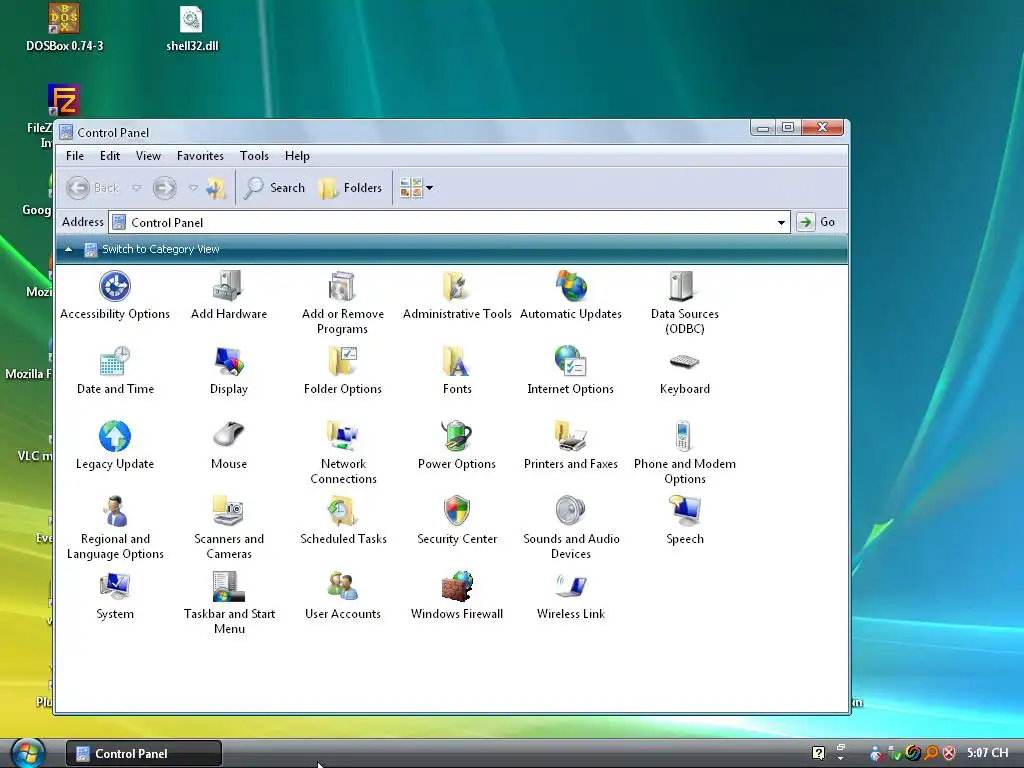Open Data Sources (ODBC)
Viewport: 1024px width, 768px height.
(684, 303)
